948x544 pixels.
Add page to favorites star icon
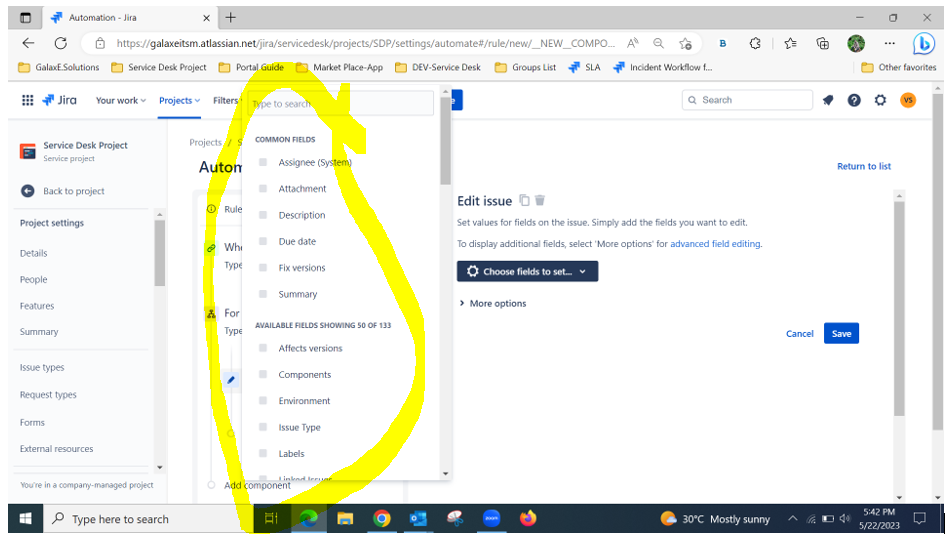click(x=685, y=43)
